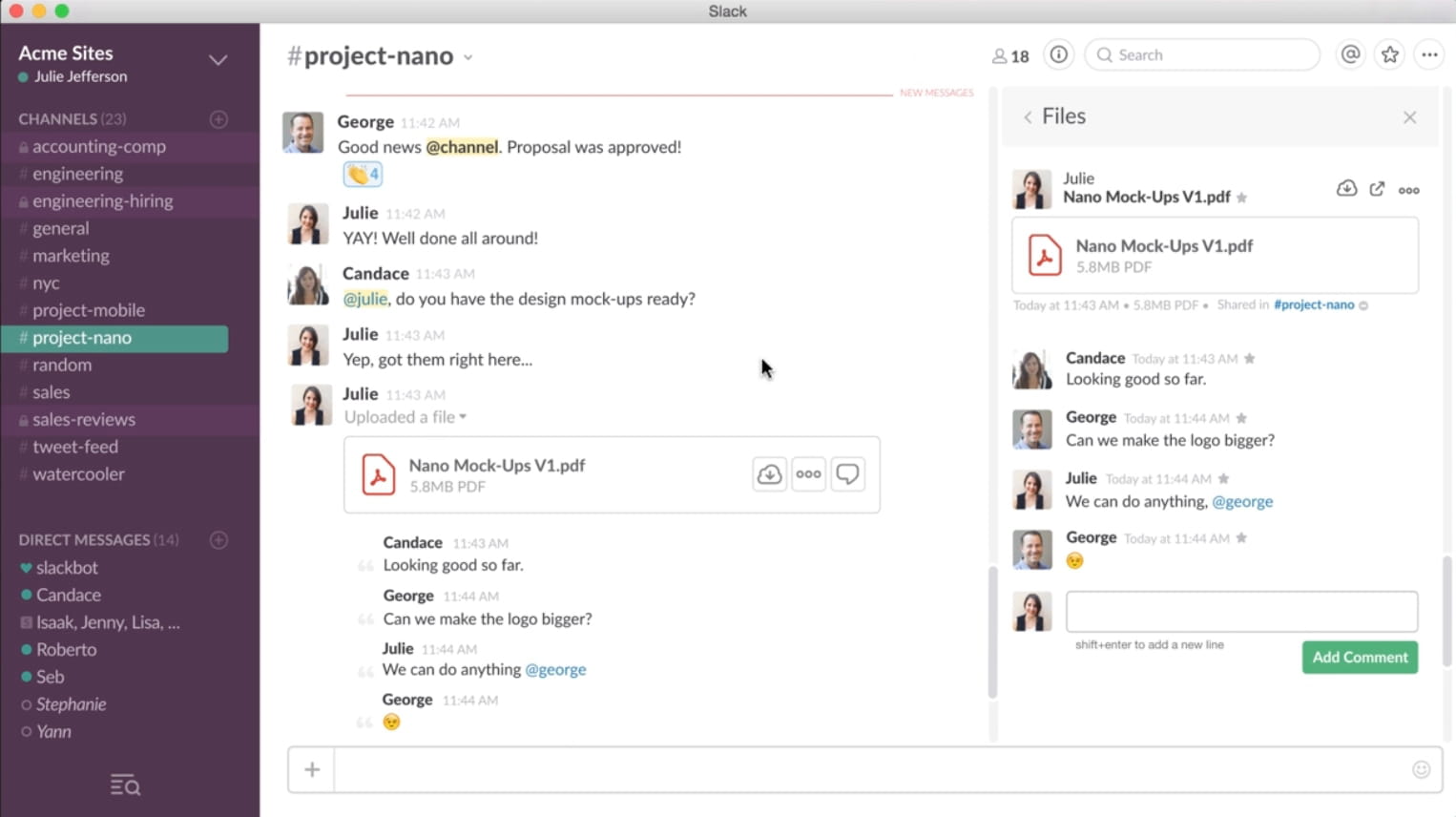Toggle star on Candace's file comment
This screenshot has height=817, width=1456.
[1250, 359]
